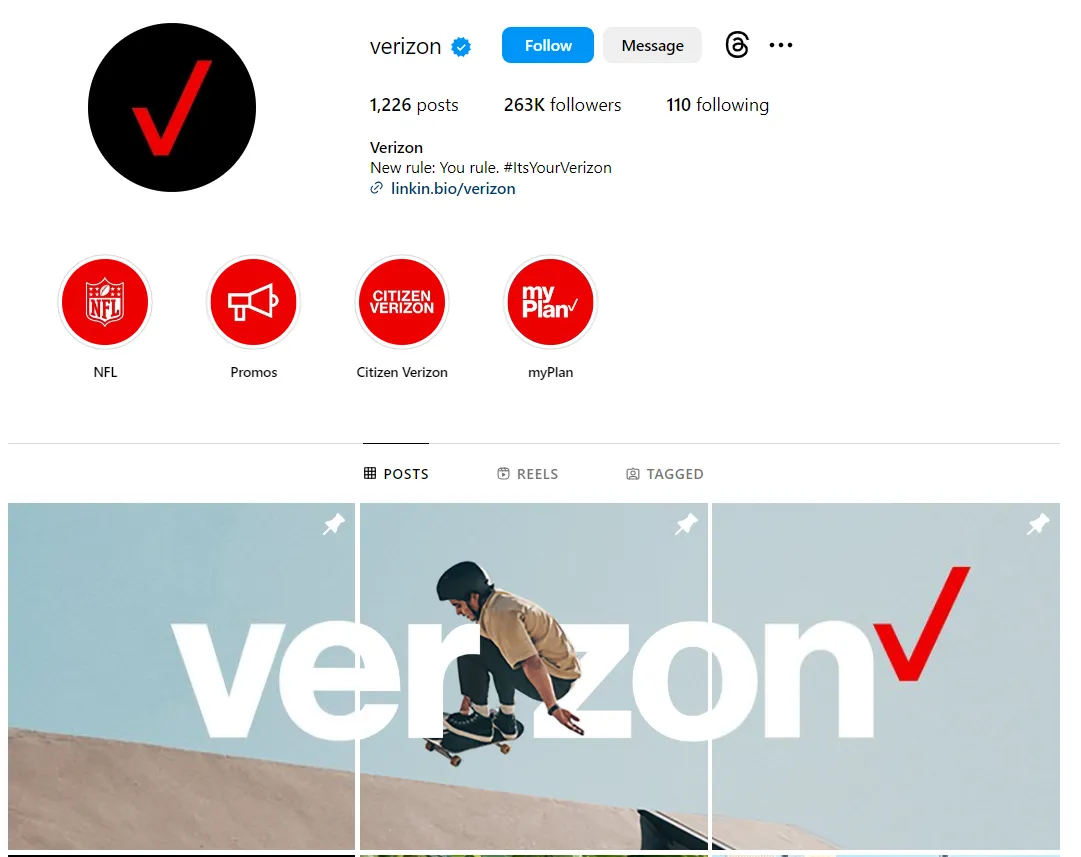Switch to the Reels tab
This screenshot has width=1081, height=857.
point(527,474)
